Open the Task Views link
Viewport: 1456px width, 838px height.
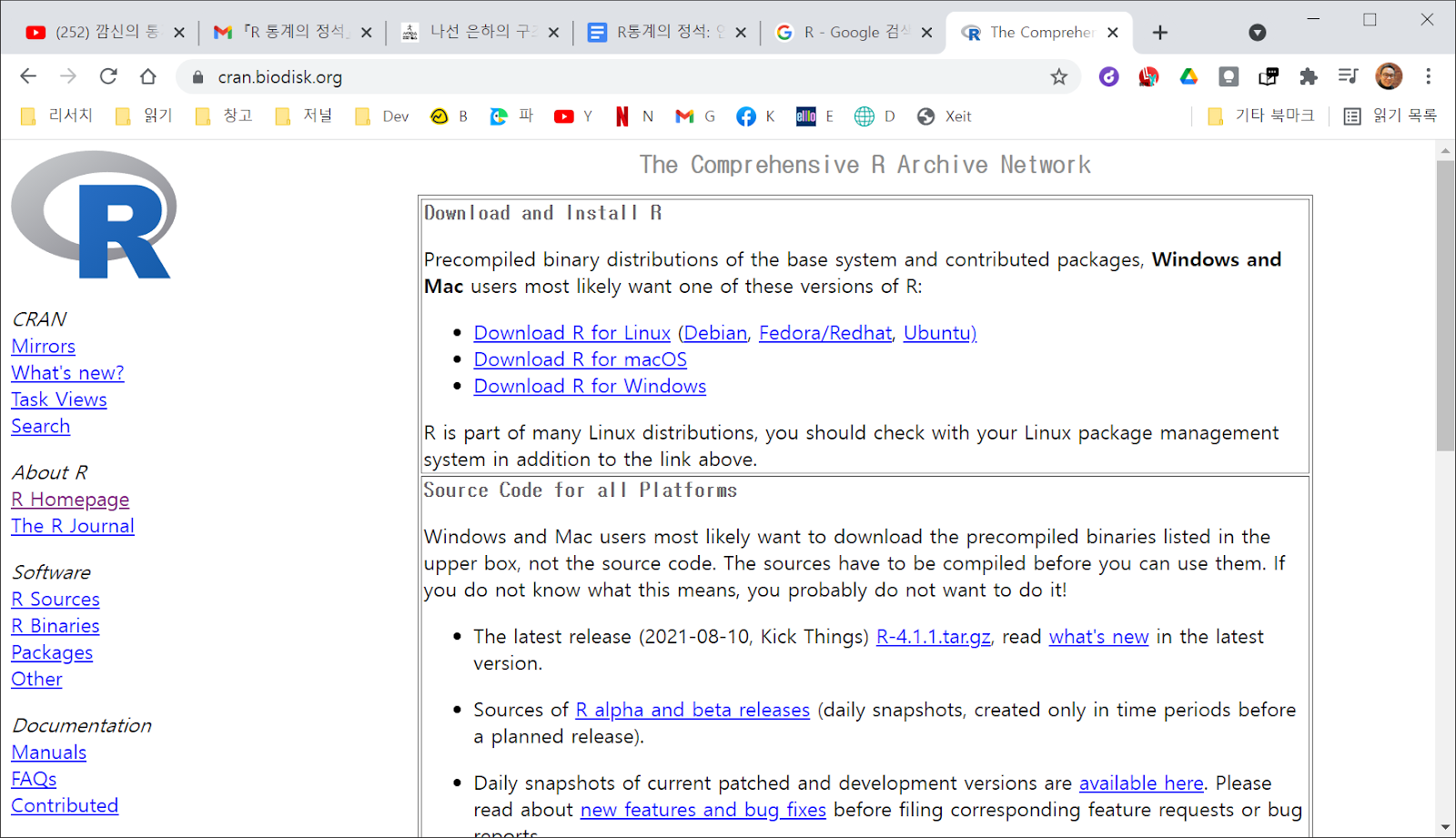[x=59, y=399]
